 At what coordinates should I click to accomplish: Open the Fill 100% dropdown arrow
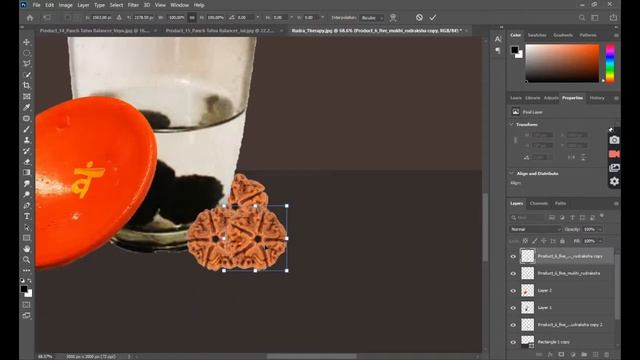[x=600, y=241]
